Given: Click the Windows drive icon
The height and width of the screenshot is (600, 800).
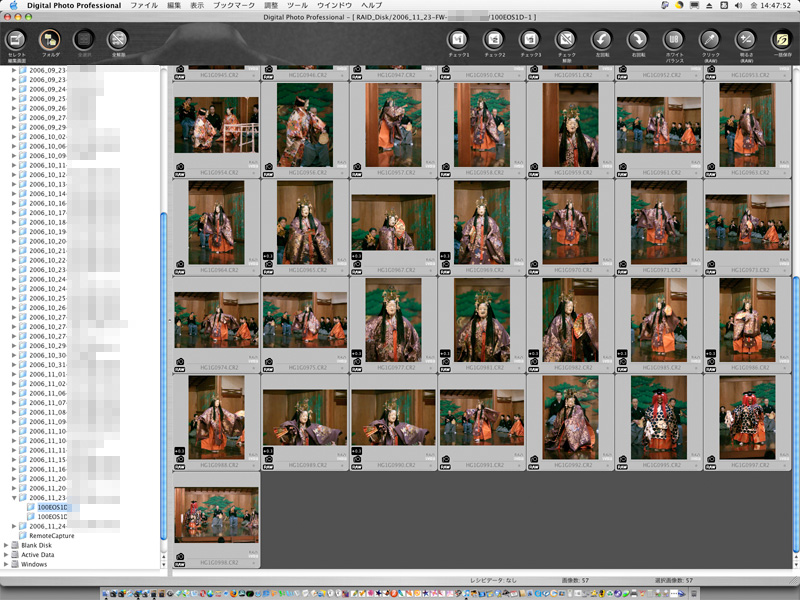Looking at the screenshot, I should 15,564.
